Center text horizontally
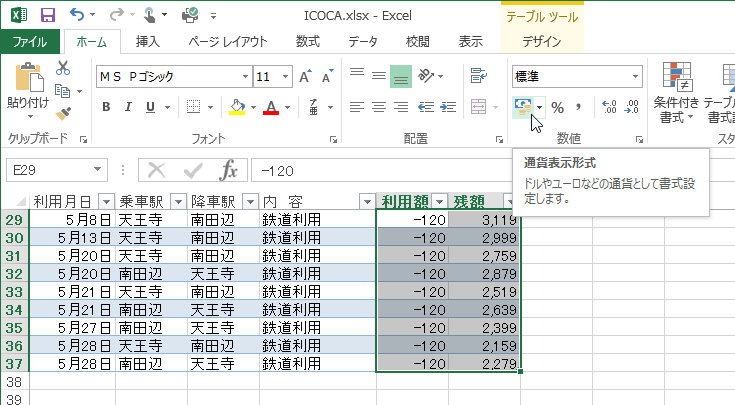The height and width of the screenshot is (405, 735). [x=379, y=107]
